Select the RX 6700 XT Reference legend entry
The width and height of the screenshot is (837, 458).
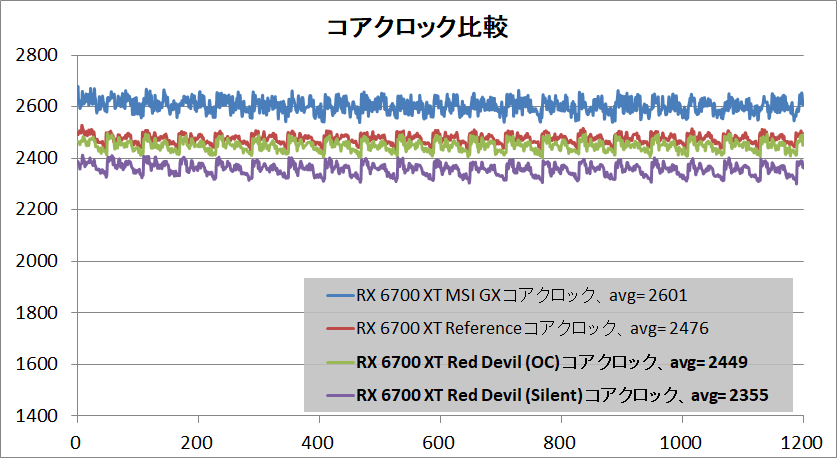518,328
